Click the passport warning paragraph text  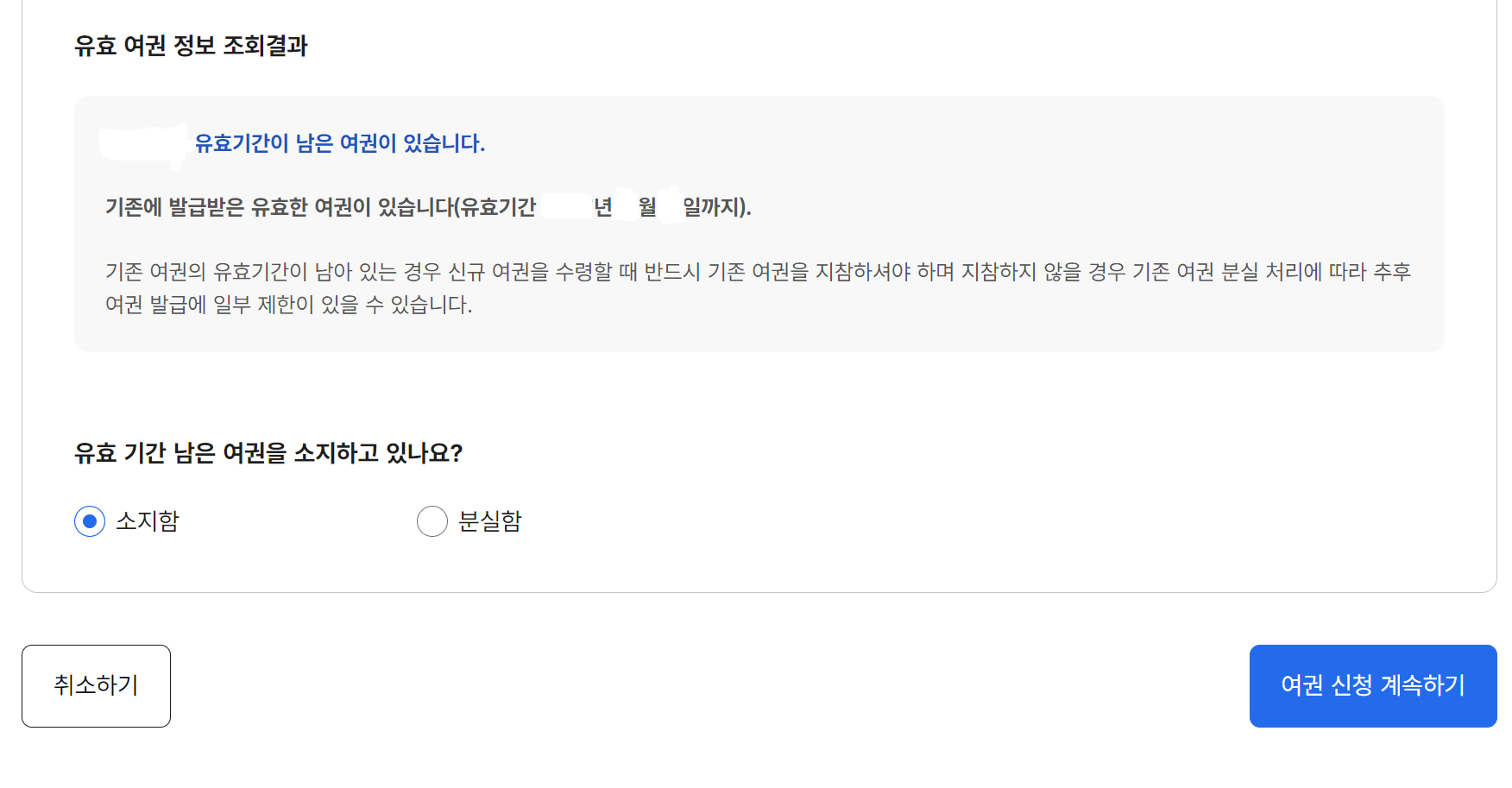click(x=759, y=287)
